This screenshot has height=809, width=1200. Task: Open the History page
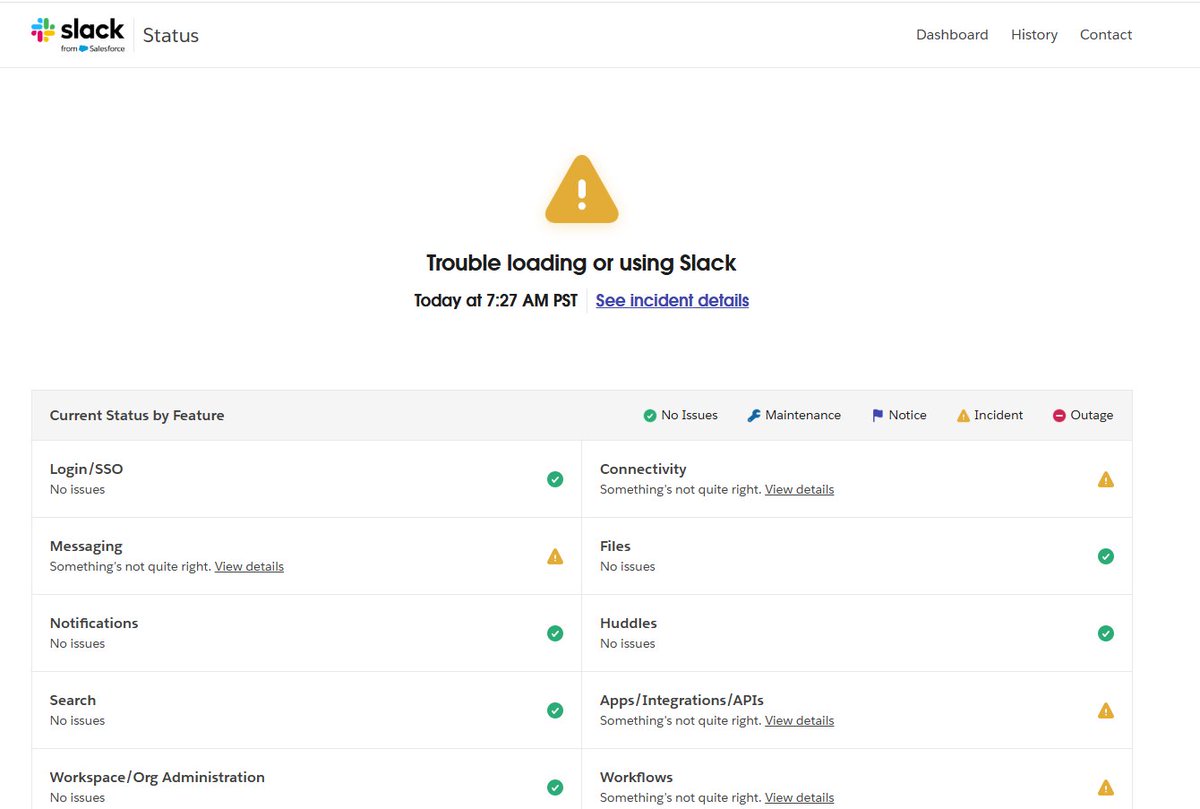pyautogui.click(x=1034, y=34)
